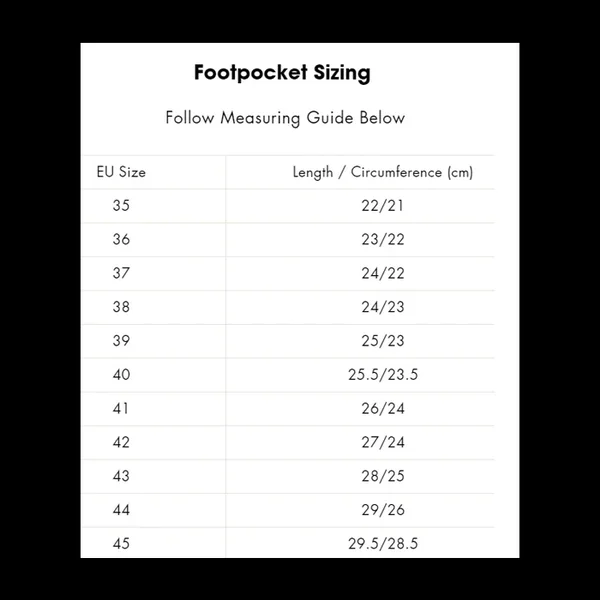Select the EU size 39 cell

coord(121,342)
